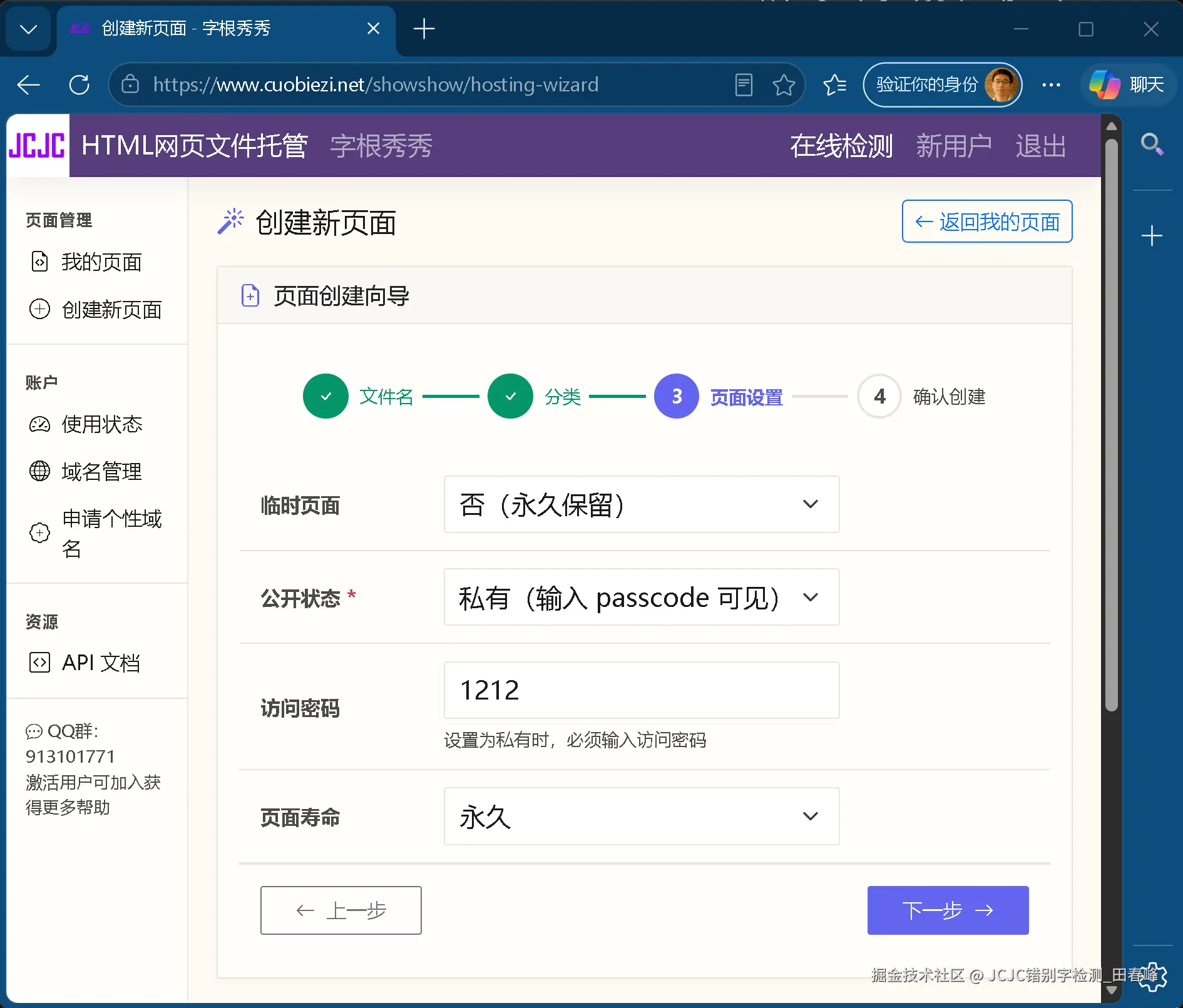Click scrollbar up arrow
This screenshot has height=1008, width=1183.
point(1112,126)
